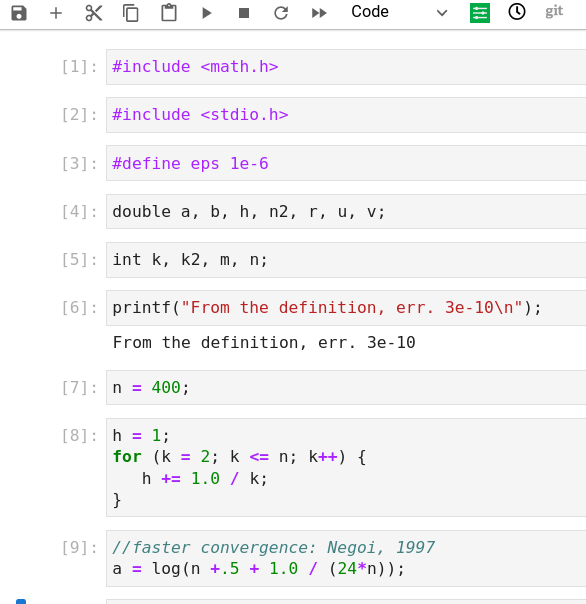Save the notebook with the floppy disk icon
Image resolution: width=586 pixels, height=604 pixels.
[x=19, y=13]
